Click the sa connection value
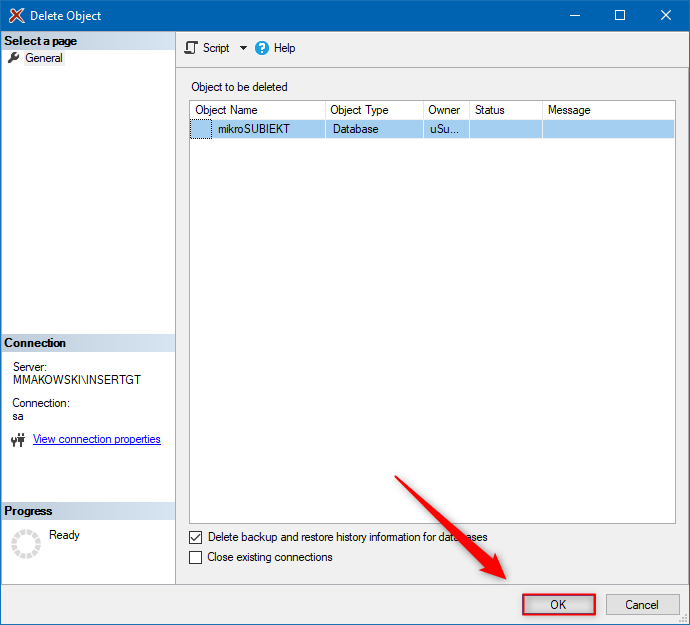This screenshot has width=690, height=625. (18, 416)
